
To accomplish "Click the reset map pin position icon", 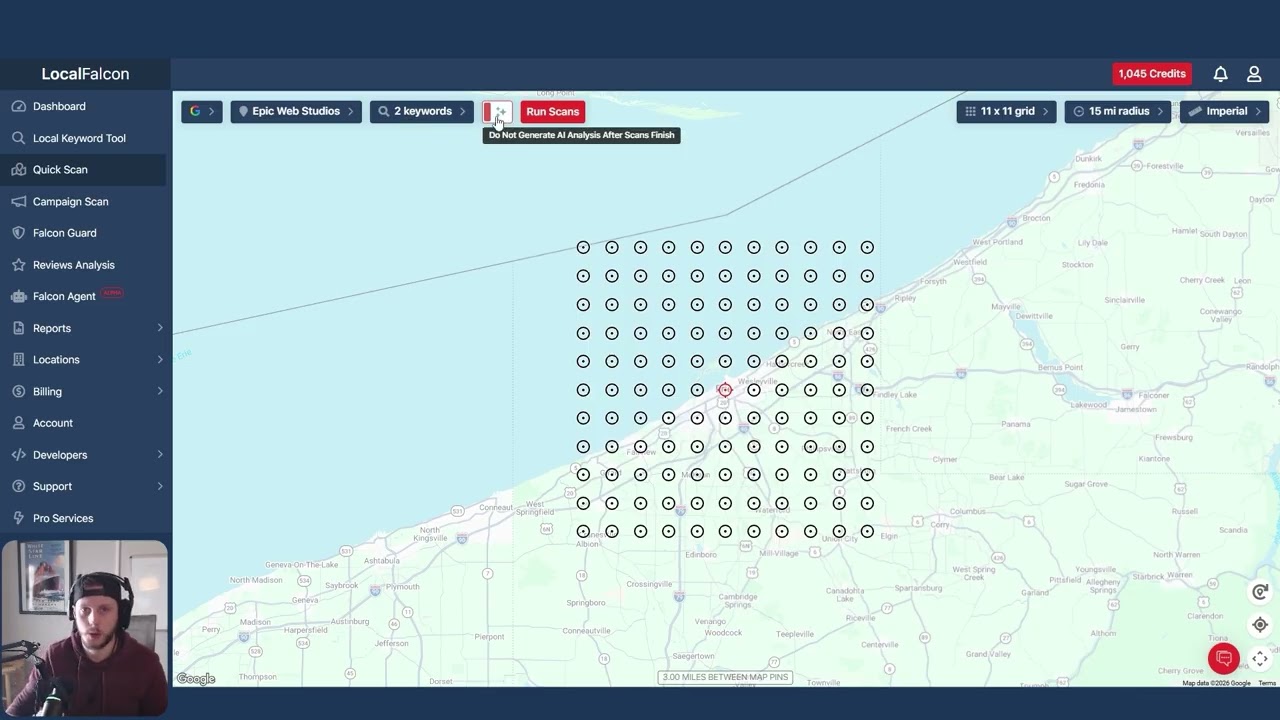I will click(x=1260, y=592).
